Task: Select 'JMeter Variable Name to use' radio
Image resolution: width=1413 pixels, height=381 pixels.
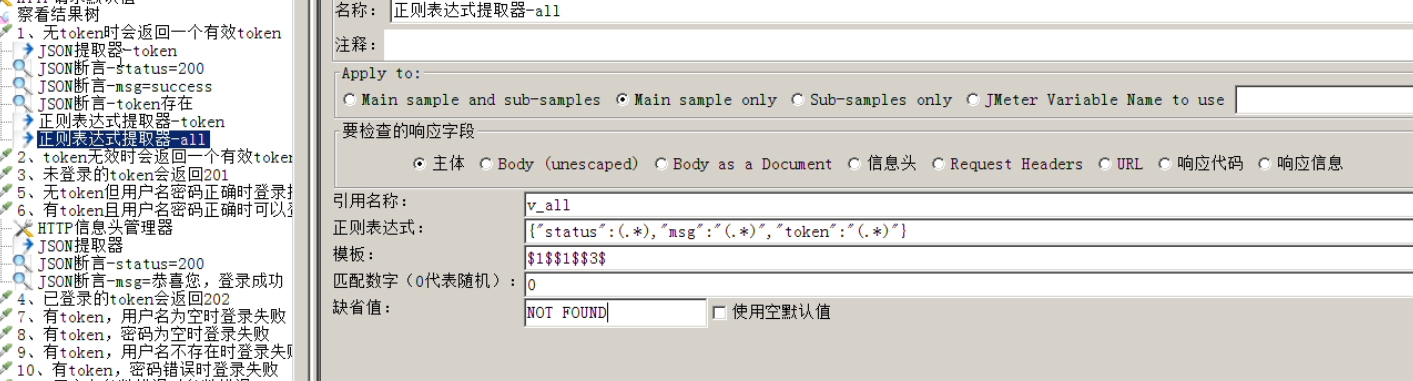Action: [x=974, y=100]
